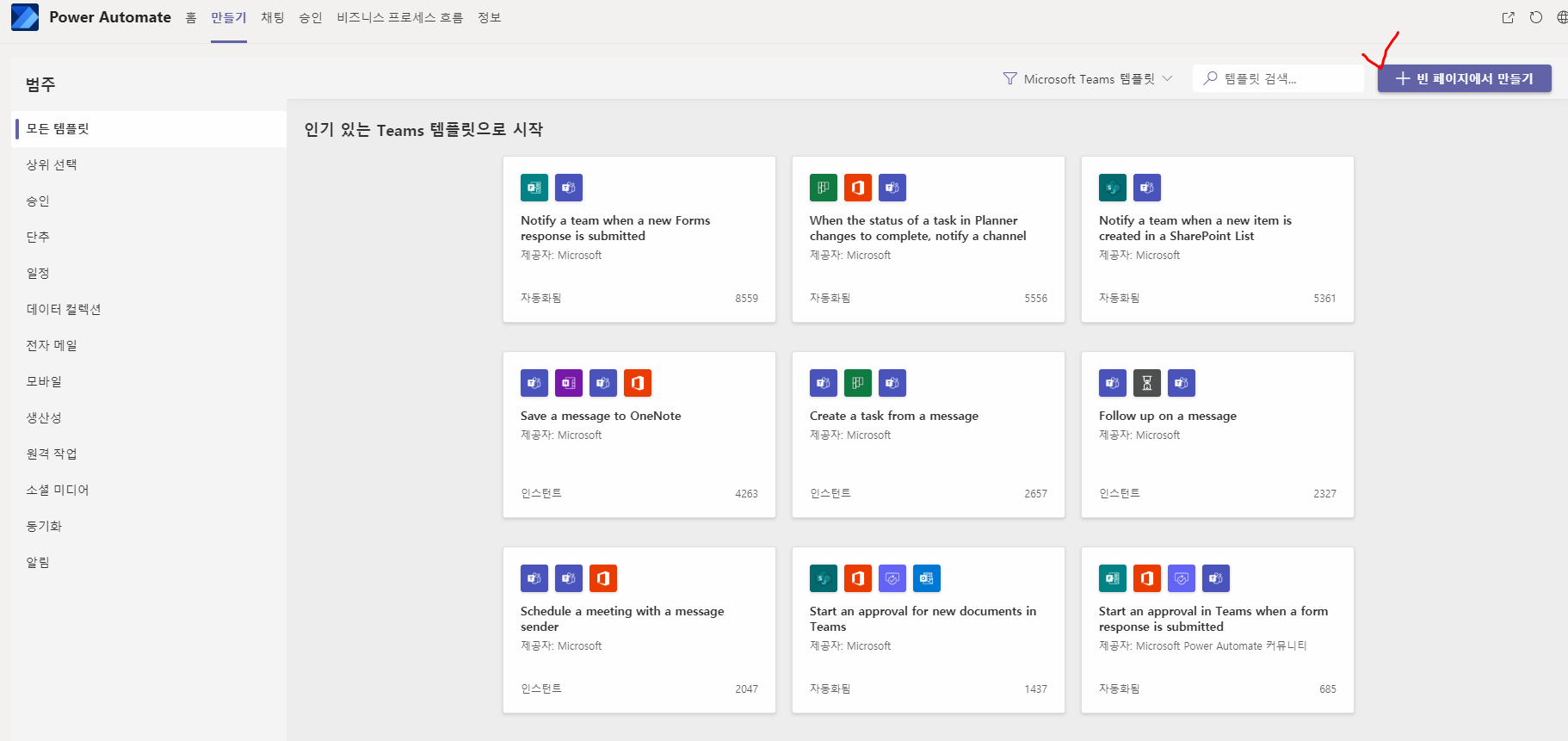Click Outlook icon on approval for documents card
This screenshot has height=741, width=1568.
(x=927, y=578)
